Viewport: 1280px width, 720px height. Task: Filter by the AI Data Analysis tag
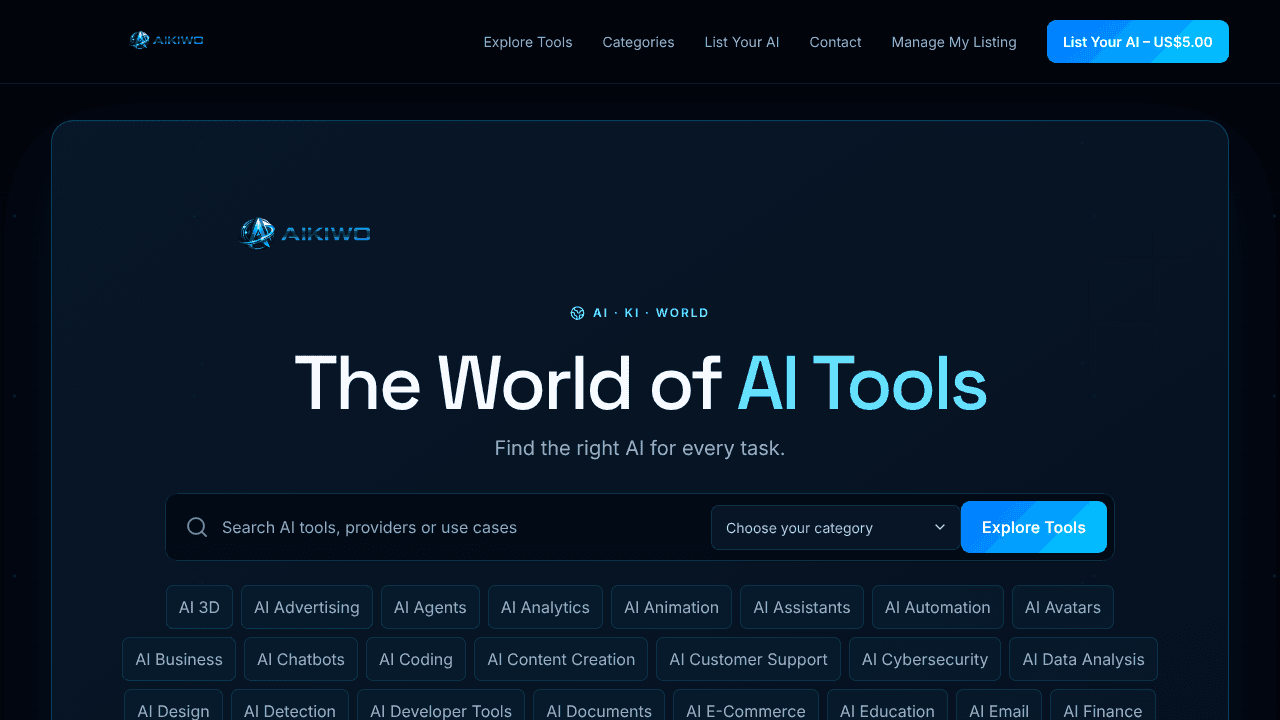1083,659
